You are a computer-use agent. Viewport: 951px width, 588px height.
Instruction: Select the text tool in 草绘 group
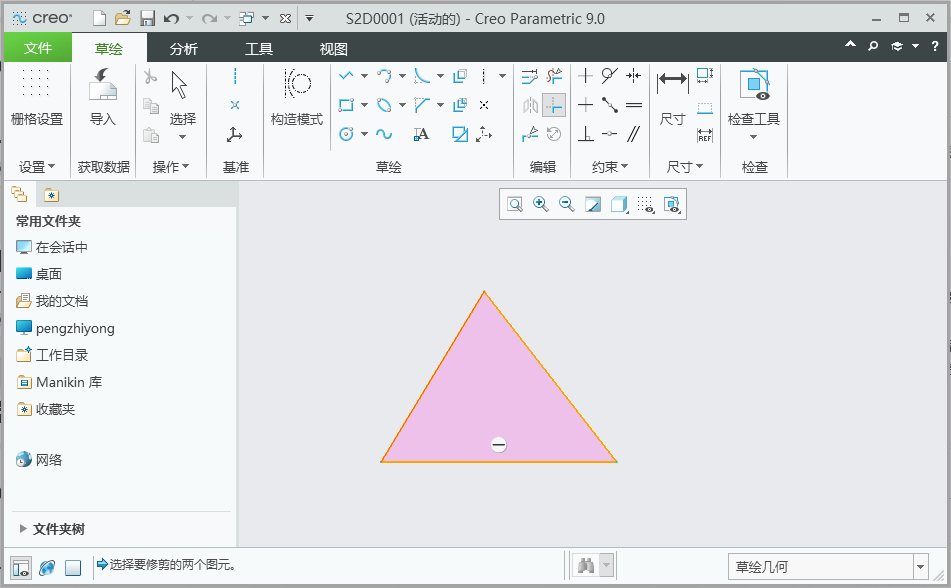coord(421,134)
